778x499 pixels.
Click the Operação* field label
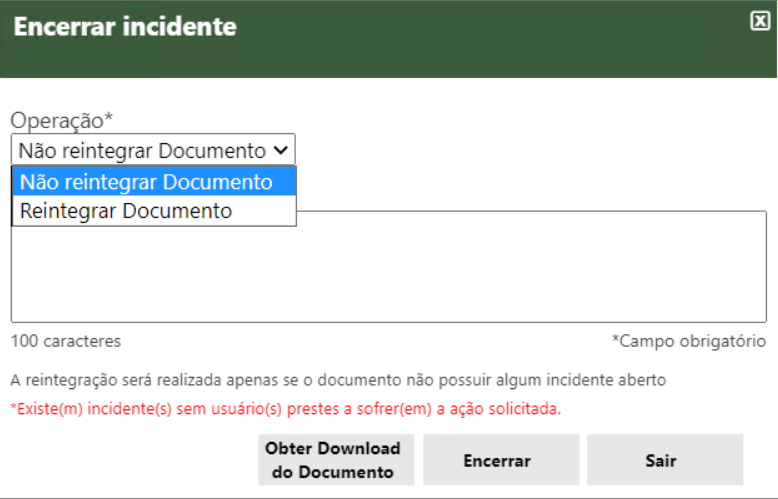click(62, 121)
